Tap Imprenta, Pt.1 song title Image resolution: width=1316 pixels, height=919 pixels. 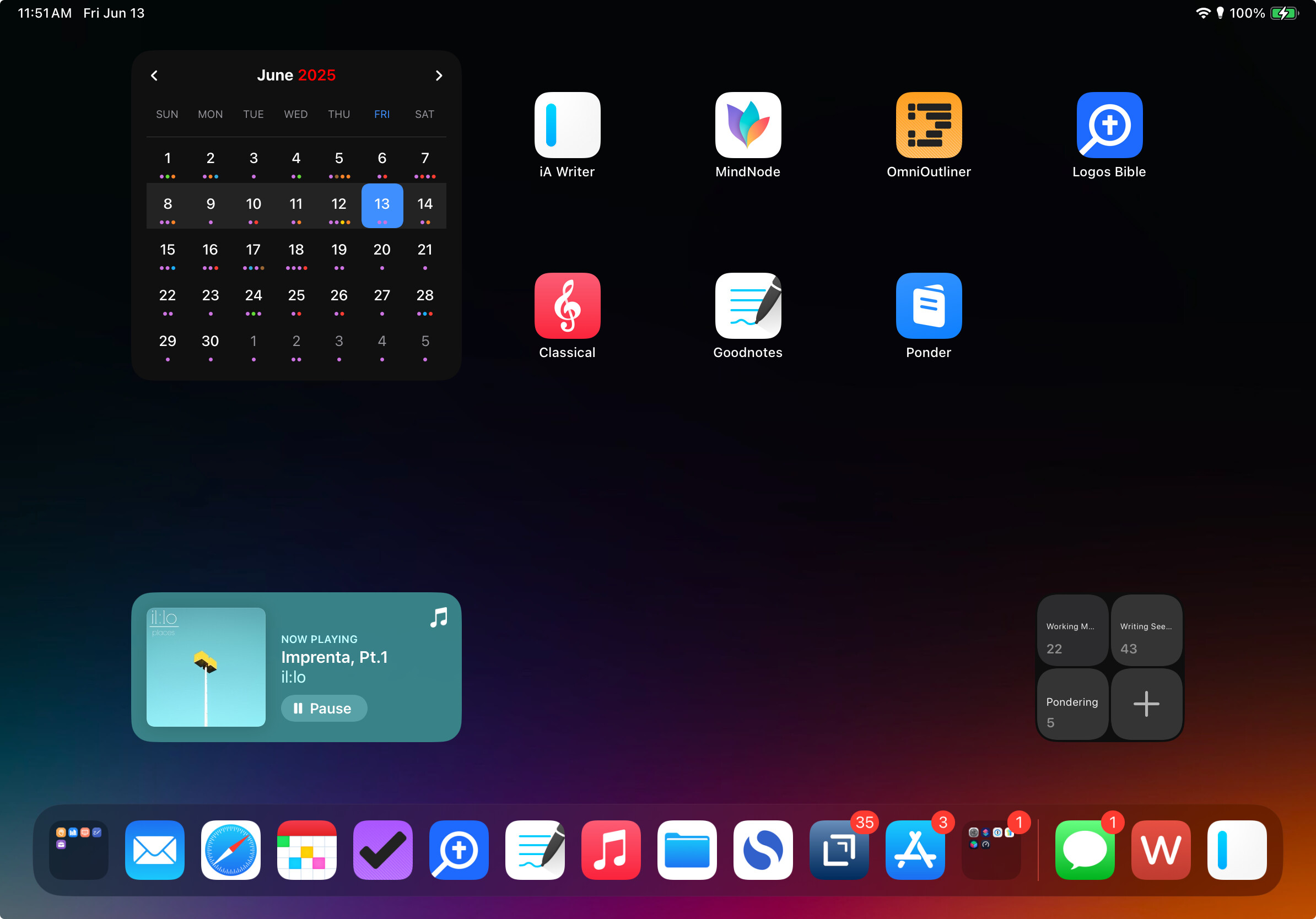tap(335, 657)
